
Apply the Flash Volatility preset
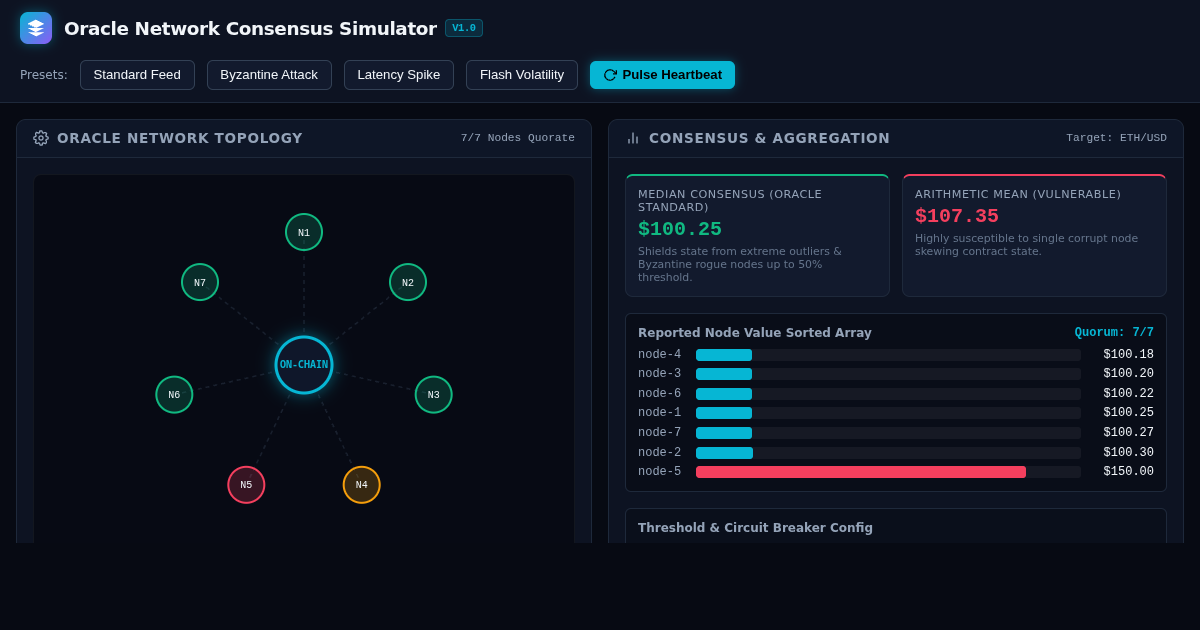point(522,75)
